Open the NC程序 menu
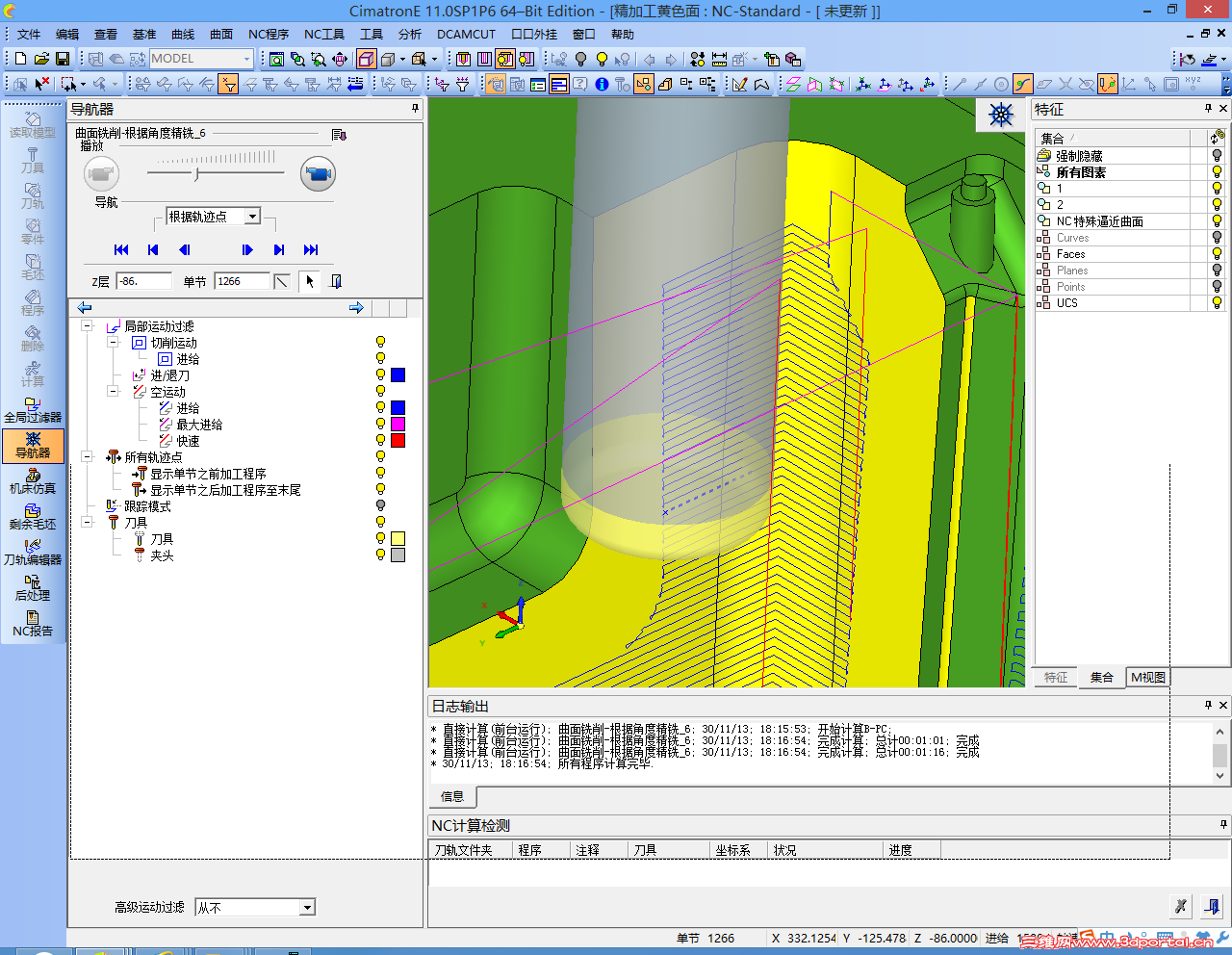 tap(269, 35)
